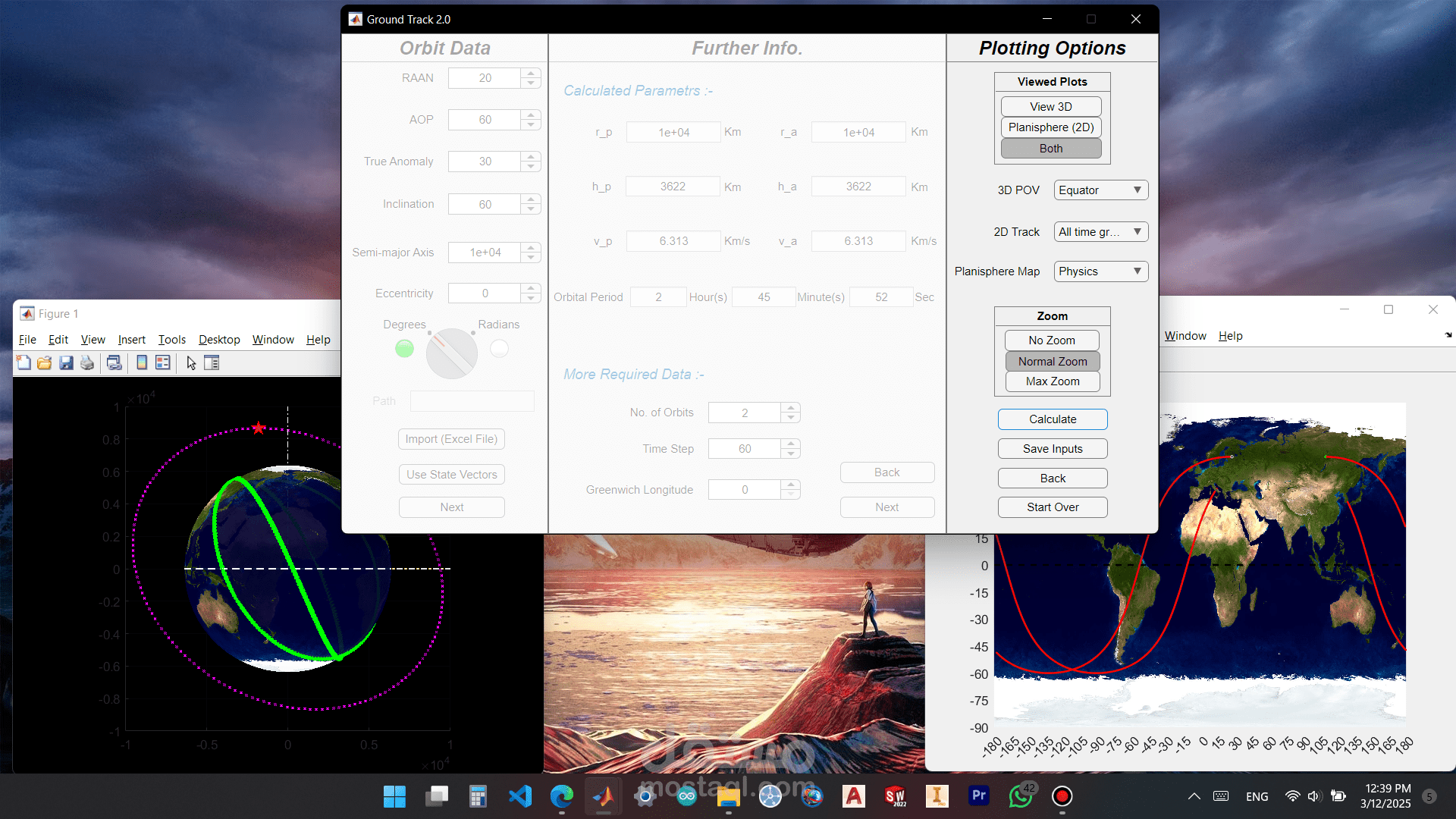
Task: Open the 3D POV Equator dropdown
Action: (x=1100, y=190)
